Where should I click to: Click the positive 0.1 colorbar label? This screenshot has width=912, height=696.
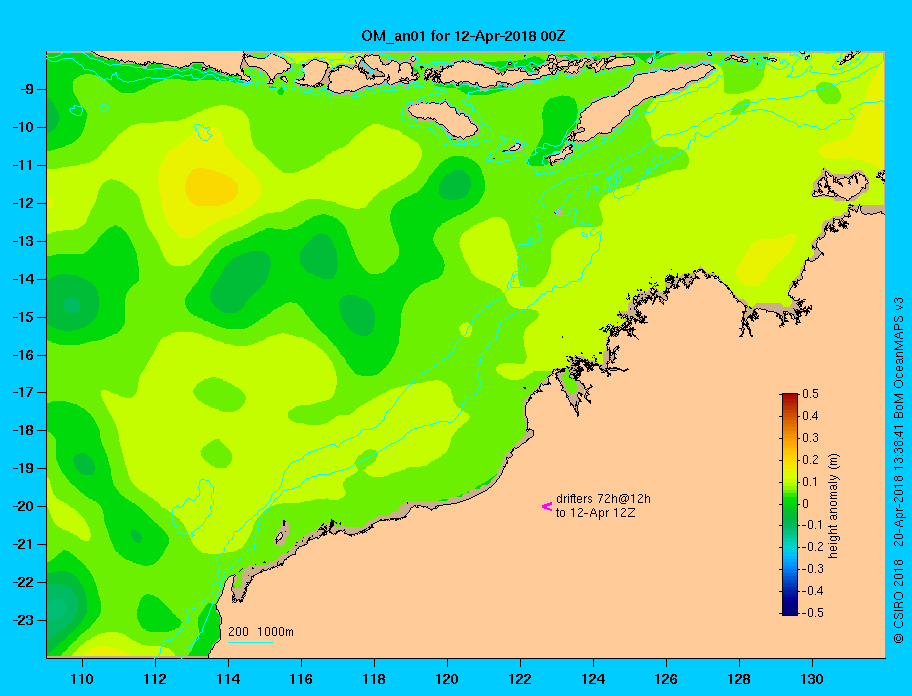click(810, 481)
